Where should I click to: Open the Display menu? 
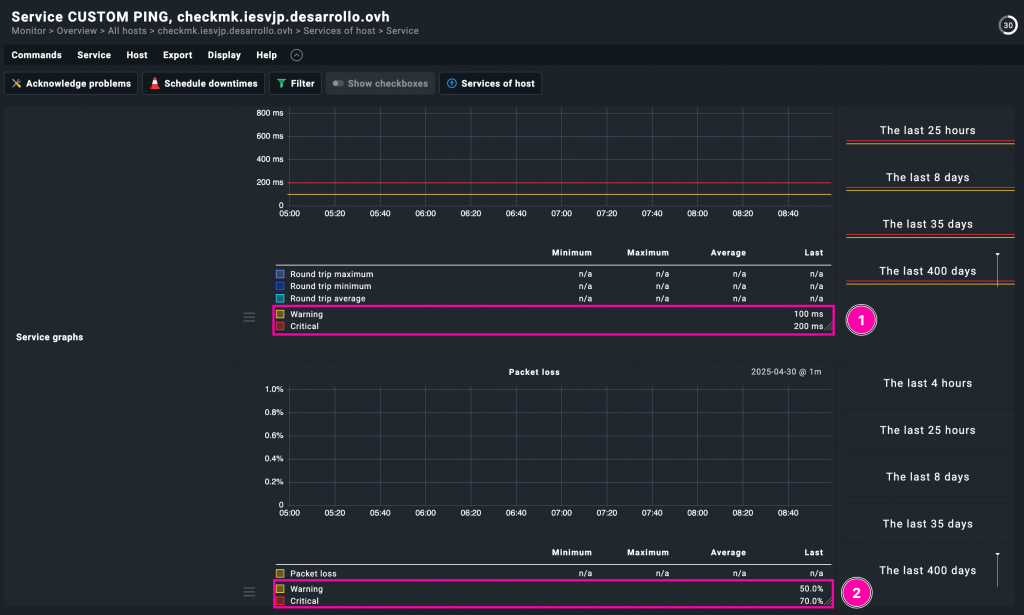(x=224, y=55)
